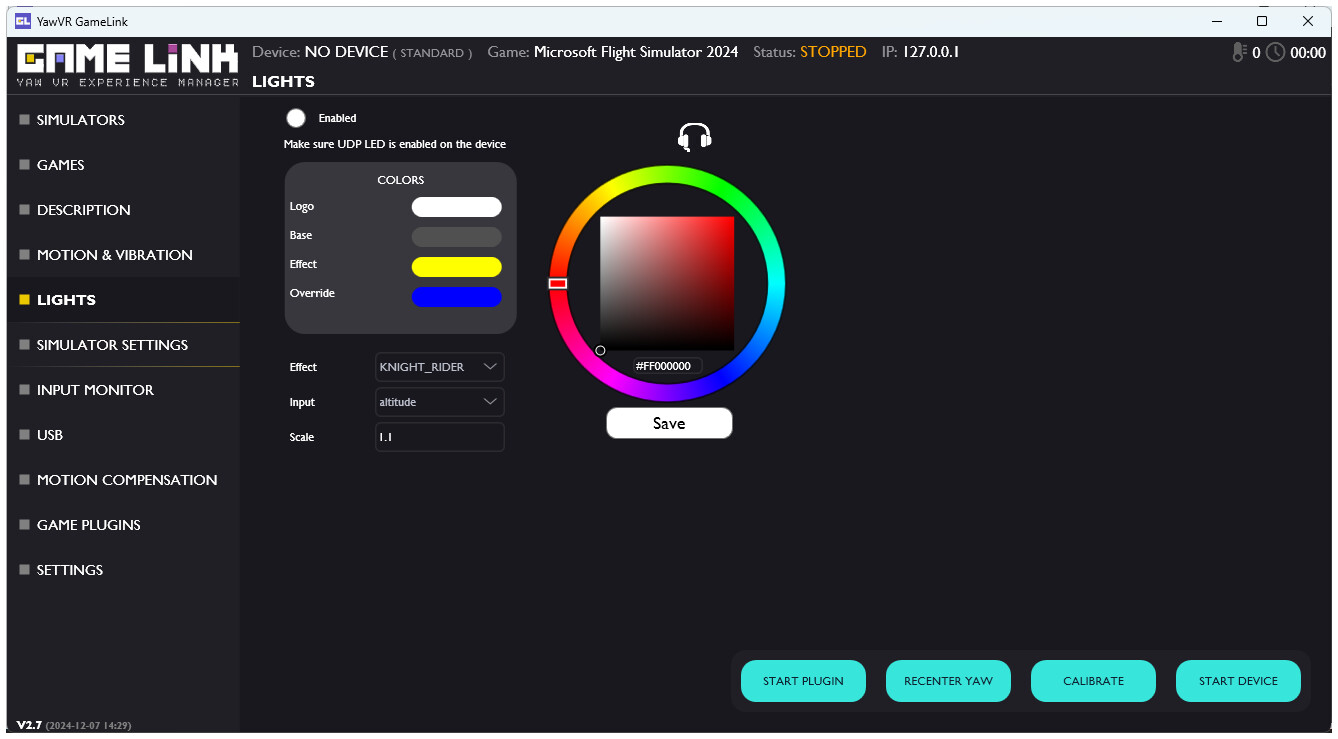Viewport: 1338px width, 739px height.
Task: Click the Scale input field showing 1.1
Action: coord(439,437)
